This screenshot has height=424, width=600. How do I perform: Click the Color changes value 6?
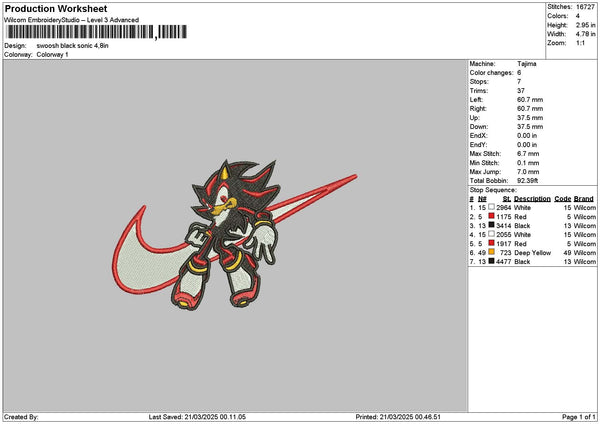tap(519, 73)
